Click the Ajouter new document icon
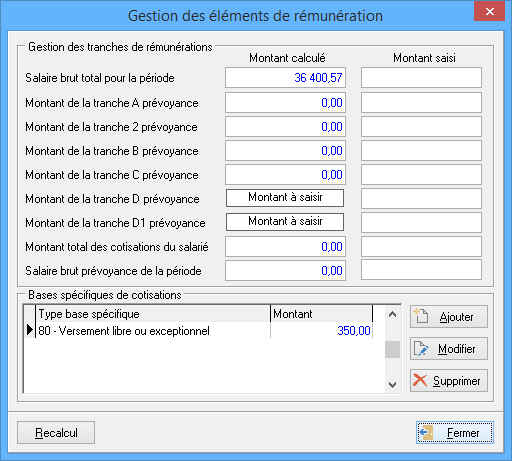 point(420,316)
